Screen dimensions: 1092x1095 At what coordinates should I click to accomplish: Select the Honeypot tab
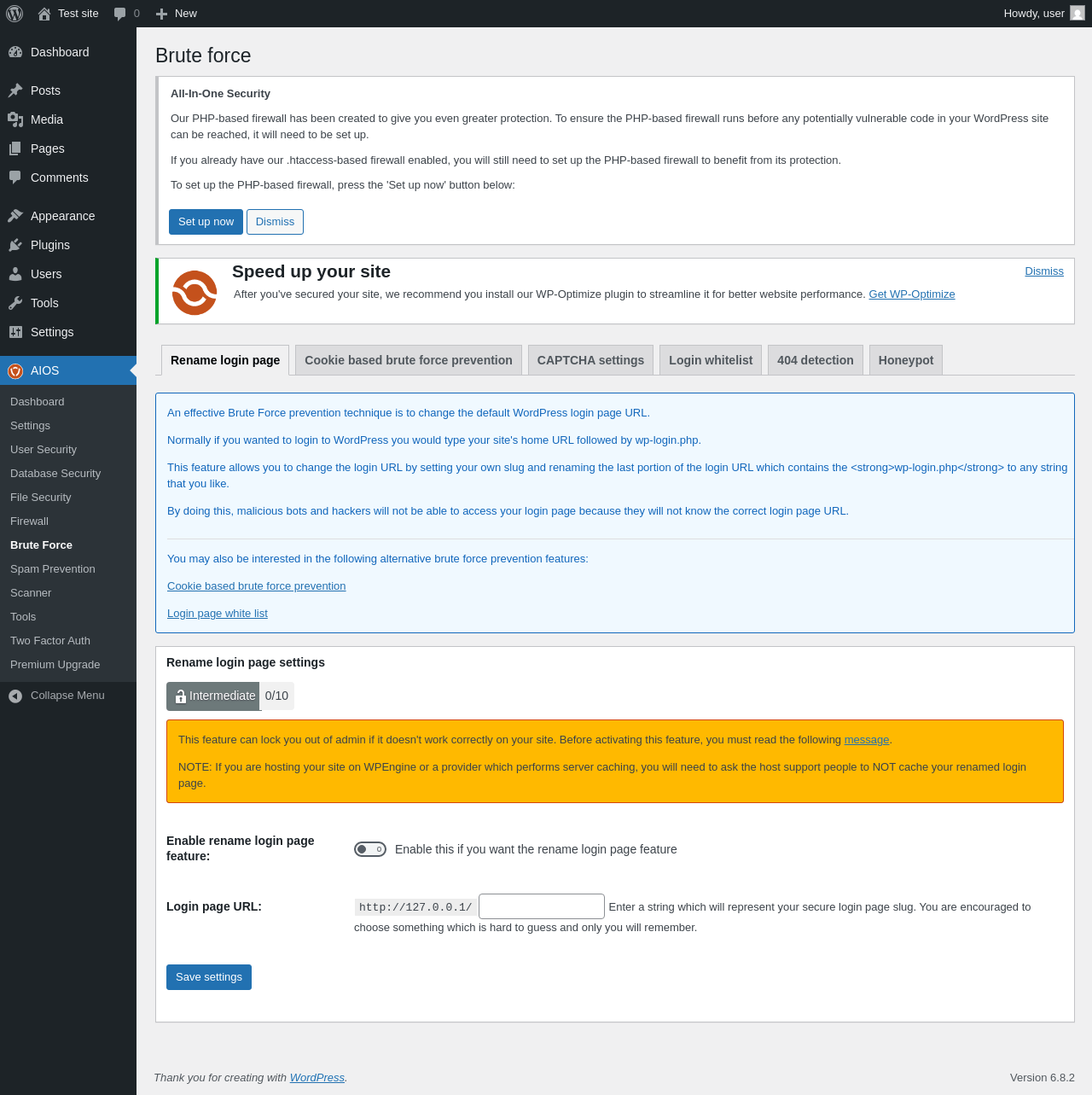906,360
